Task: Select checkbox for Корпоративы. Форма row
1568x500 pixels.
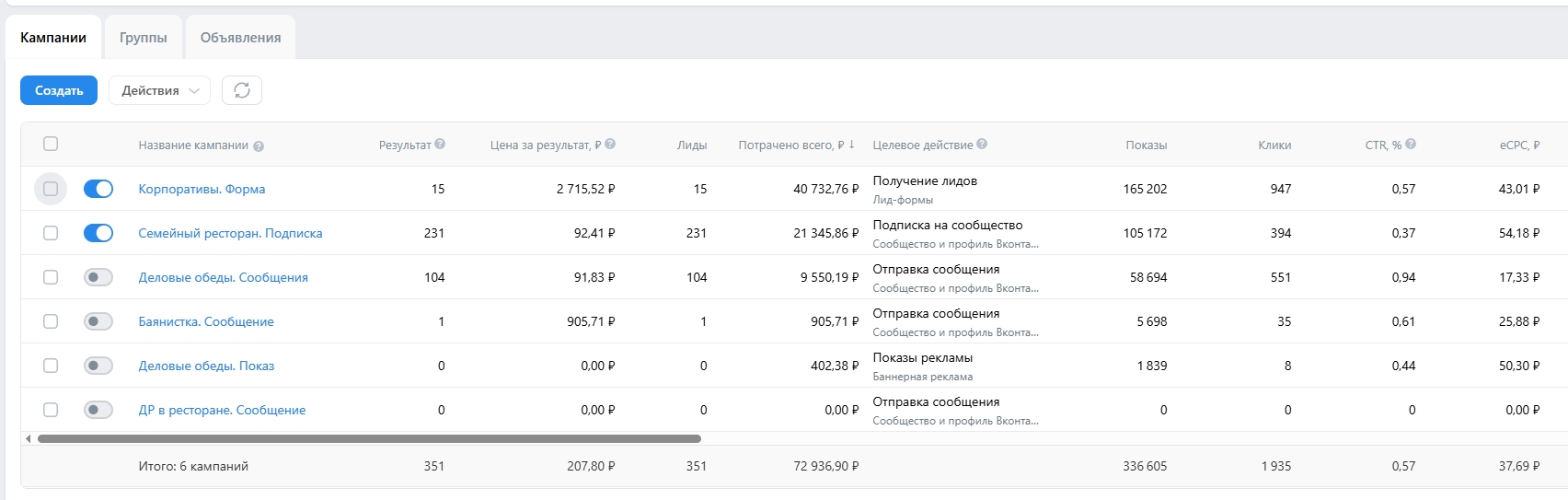Action: 51,189
